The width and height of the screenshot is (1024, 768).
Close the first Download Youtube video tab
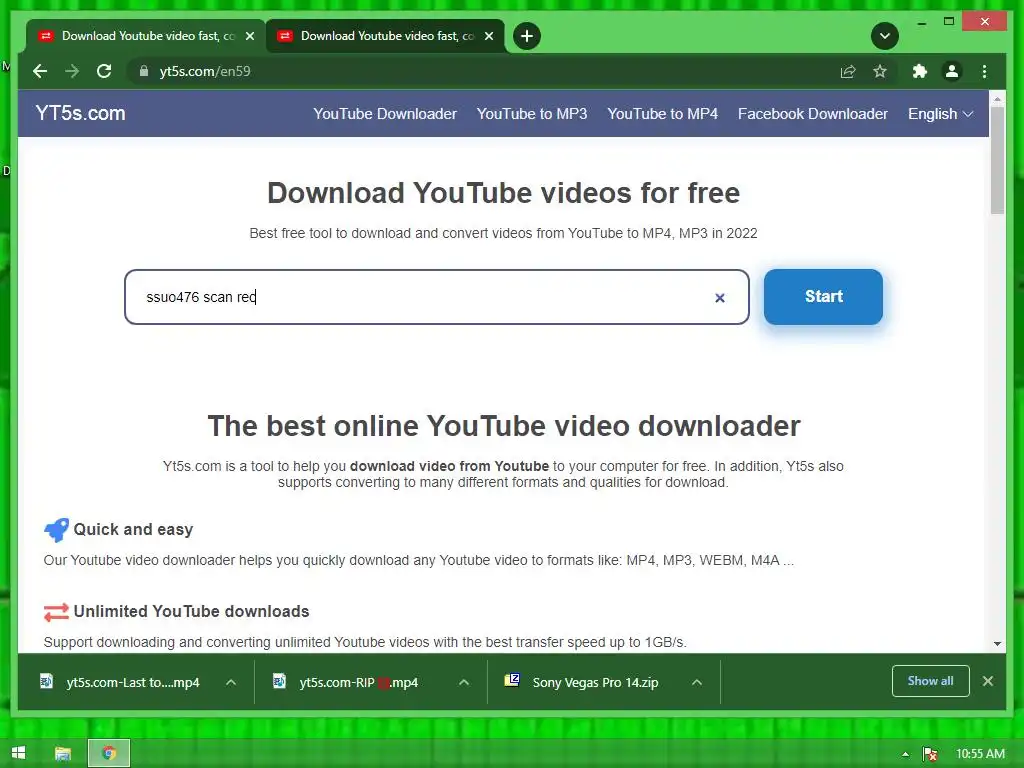pyautogui.click(x=250, y=36)
